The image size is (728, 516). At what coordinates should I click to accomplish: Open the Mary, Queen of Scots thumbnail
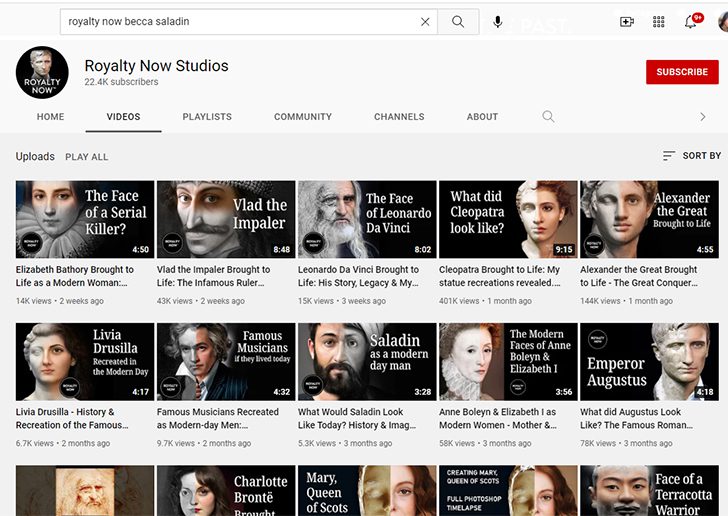[x=367, y=490]
